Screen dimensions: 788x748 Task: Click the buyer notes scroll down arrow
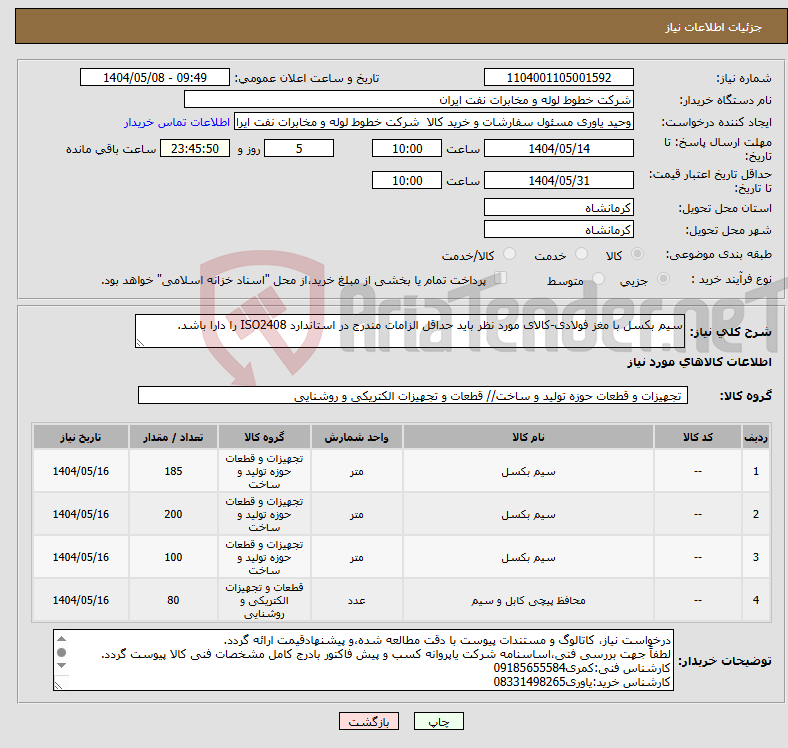pos(61,666)
